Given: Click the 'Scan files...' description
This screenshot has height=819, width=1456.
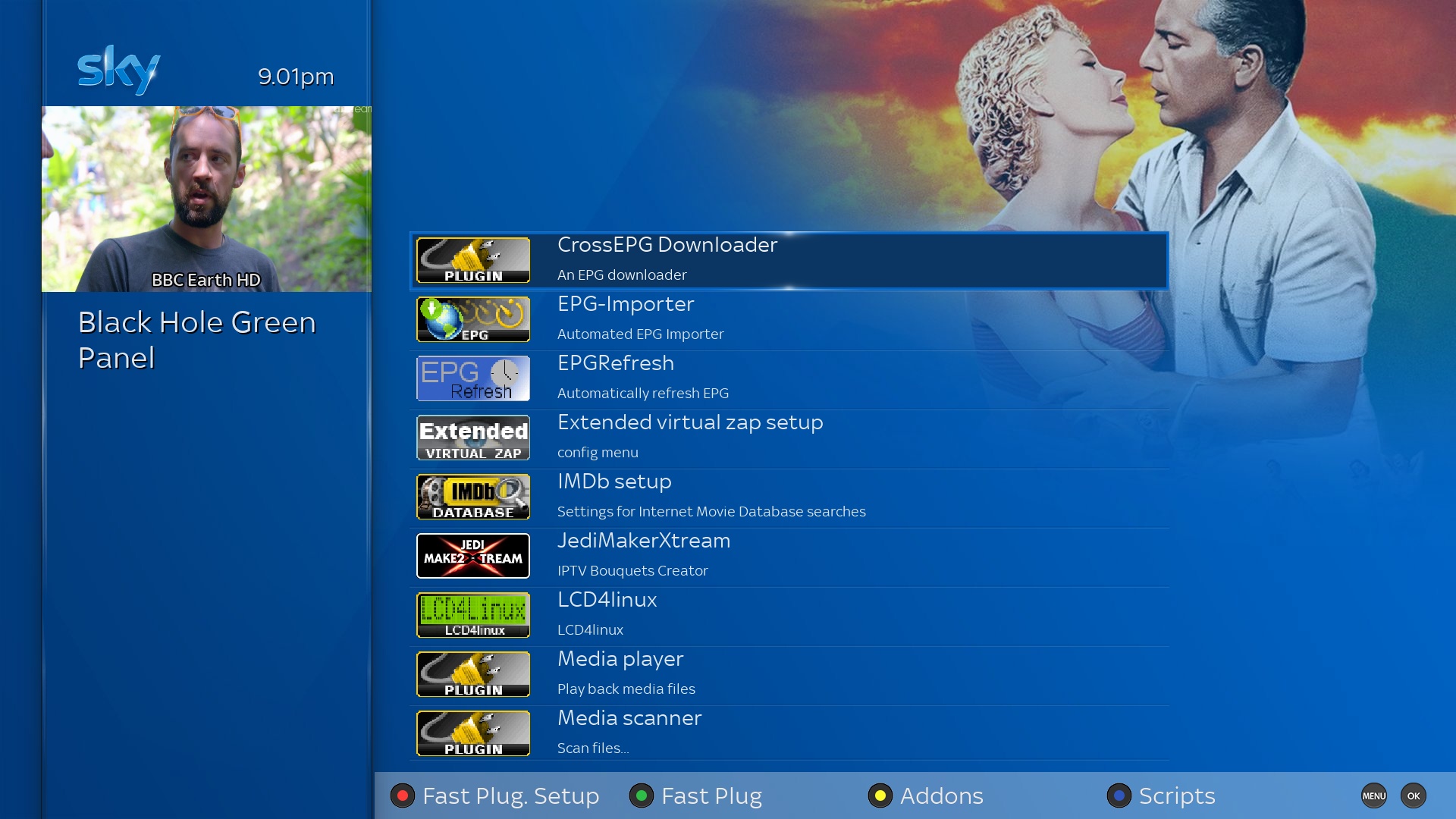Looking at the screenshot, I should 593,748.
